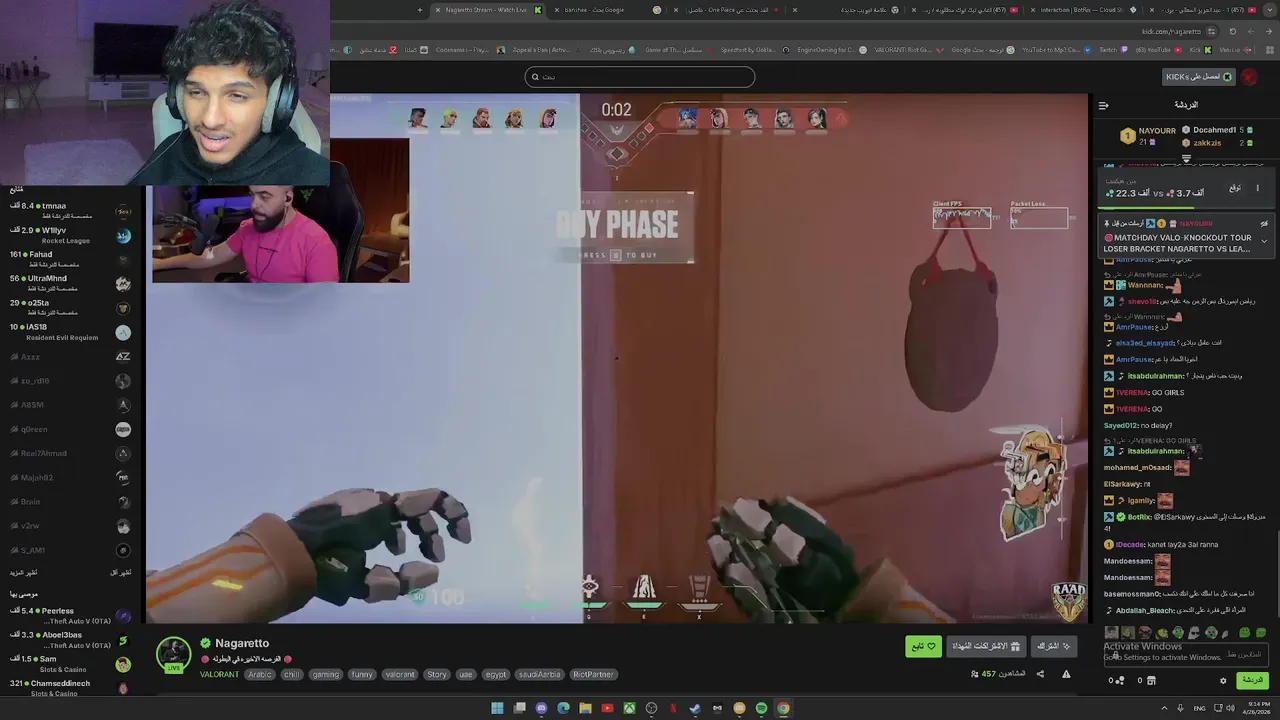Open o25ta channel in sidebar
The height and width of the screenshot is (720, 1280).
tap(70, 307)
